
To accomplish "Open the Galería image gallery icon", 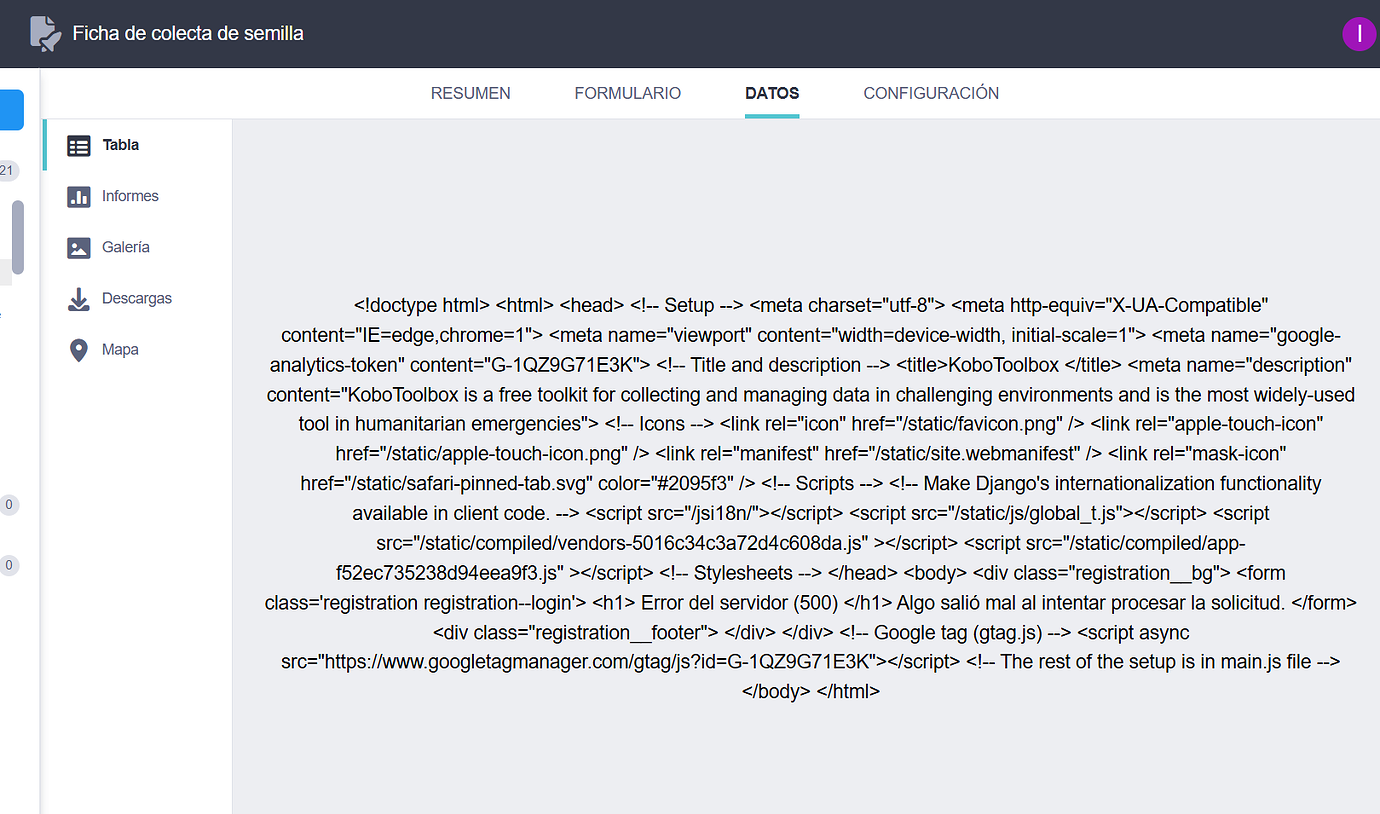I will coord(78,247).
